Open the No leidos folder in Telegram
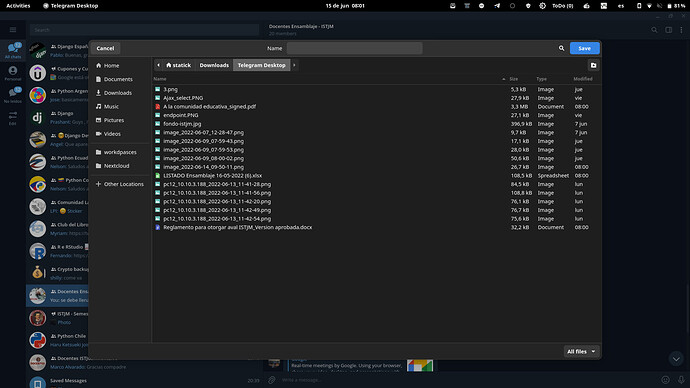This screenshot has height=388, width=690. pyautogui.click(x=13, y=95)
